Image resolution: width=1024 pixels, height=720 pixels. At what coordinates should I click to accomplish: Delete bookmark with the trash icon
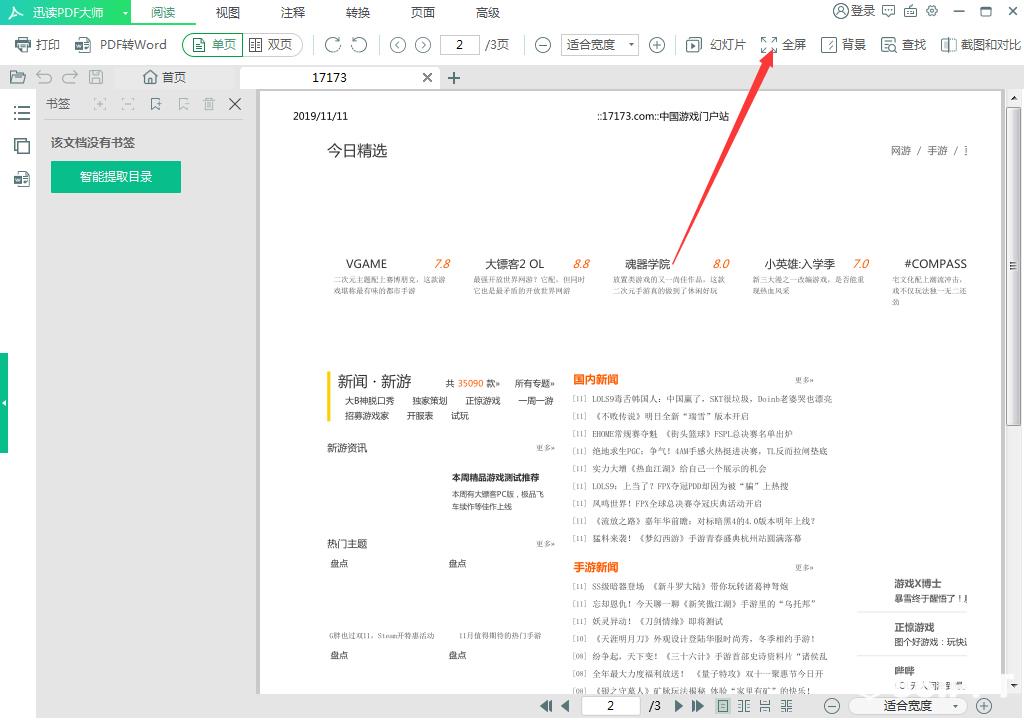click(x=209, y=104)
